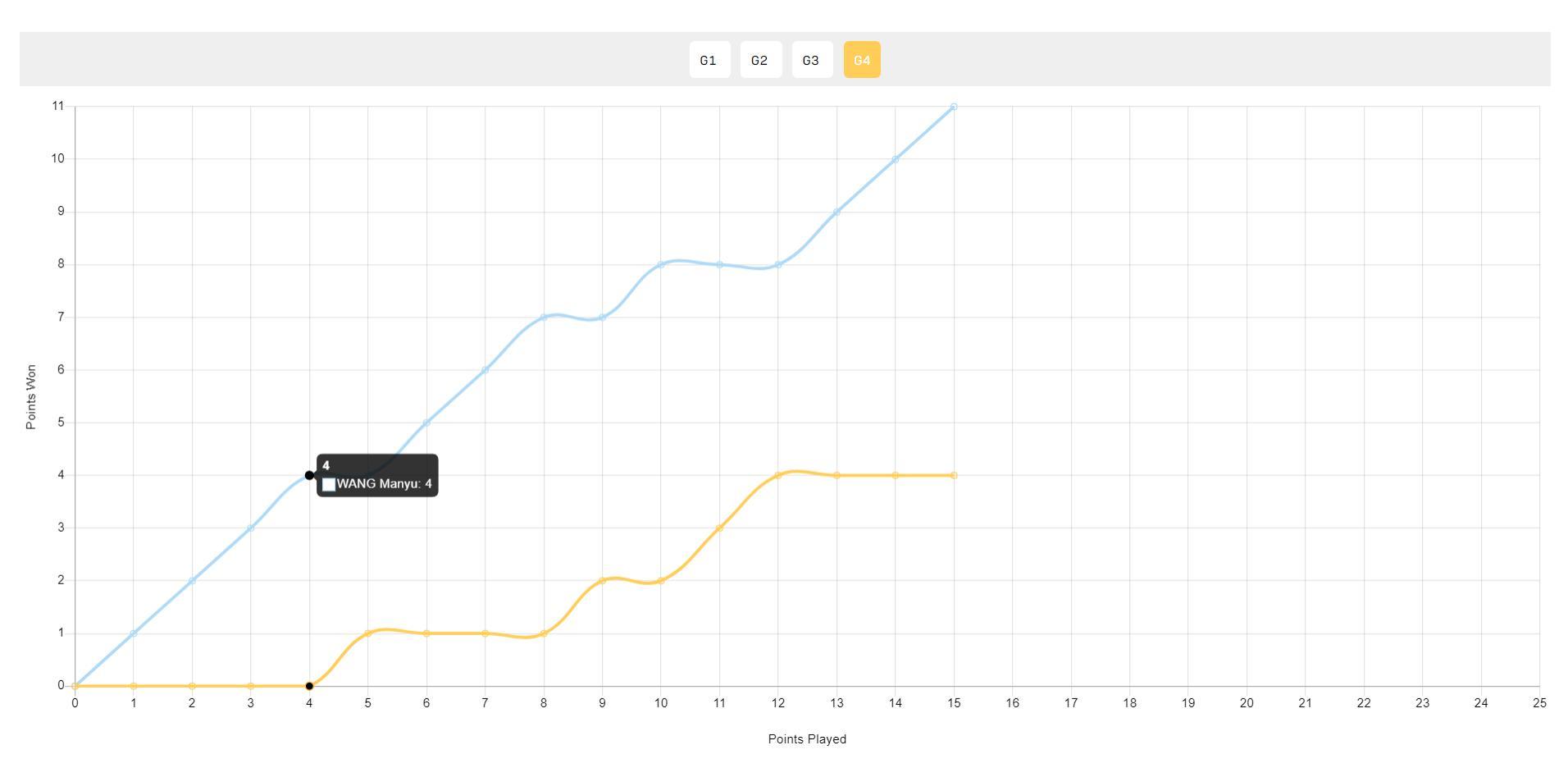Open the G3 game tab
The image size is (1568, 768).
tap(811, 60)
